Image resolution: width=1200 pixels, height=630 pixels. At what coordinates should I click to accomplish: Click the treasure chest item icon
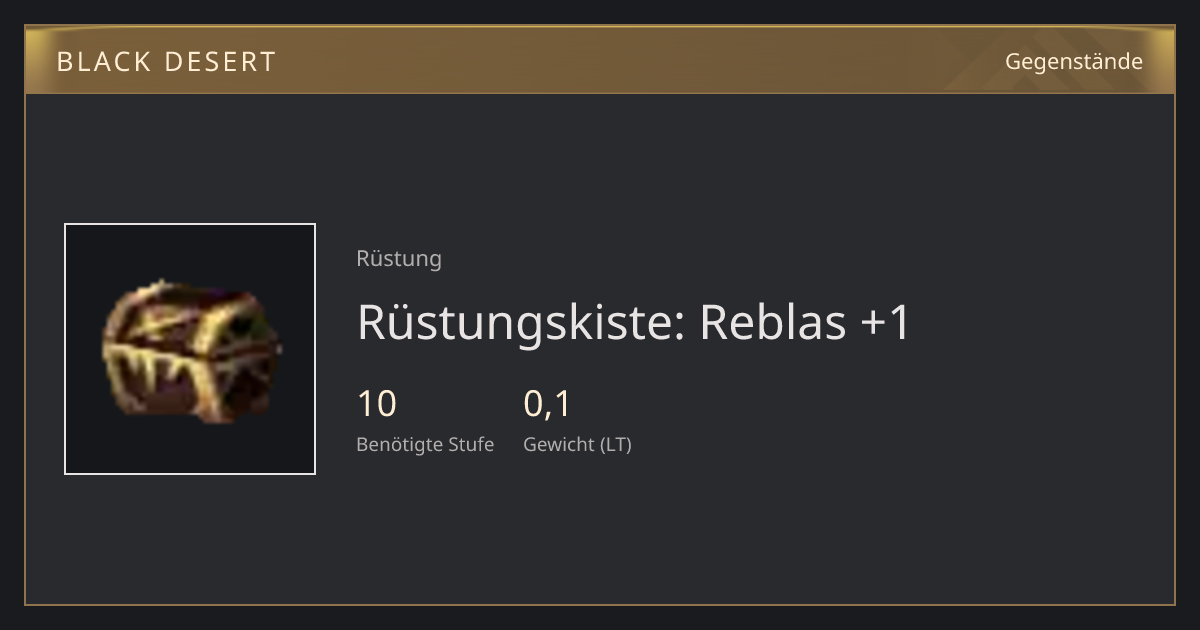click(x=191, y=348)
